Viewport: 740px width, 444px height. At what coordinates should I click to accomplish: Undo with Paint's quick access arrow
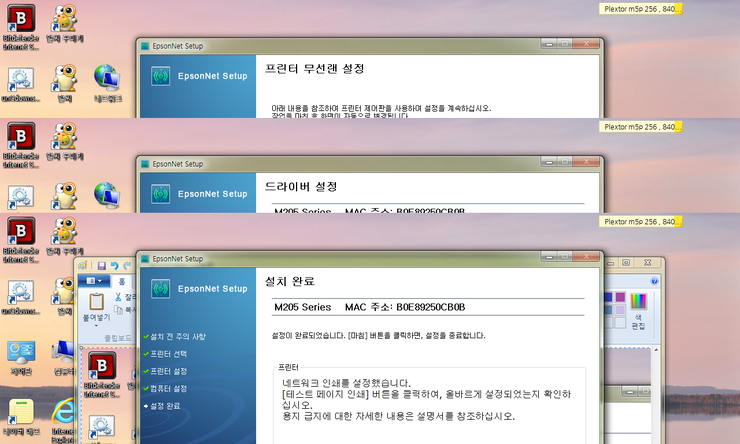point(114,265)
